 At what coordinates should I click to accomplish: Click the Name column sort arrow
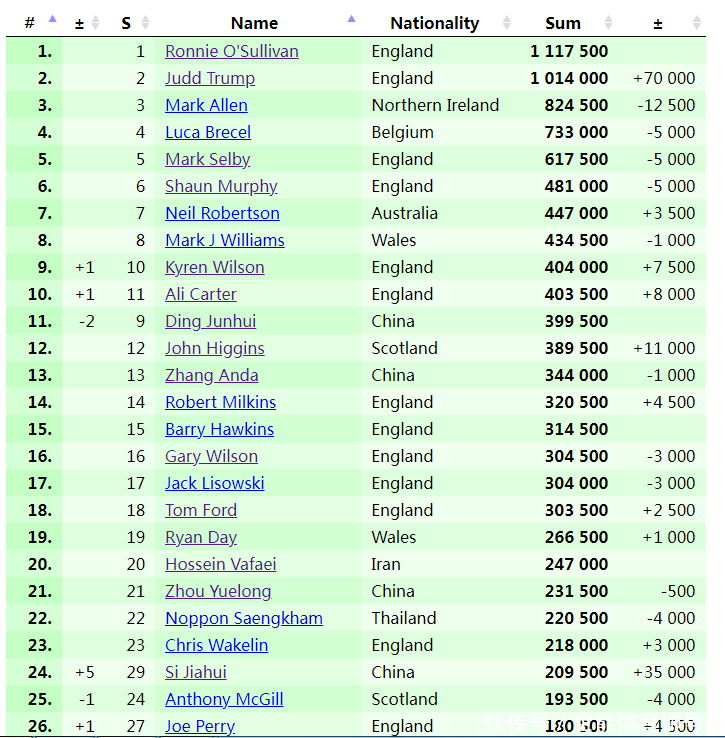351,18
